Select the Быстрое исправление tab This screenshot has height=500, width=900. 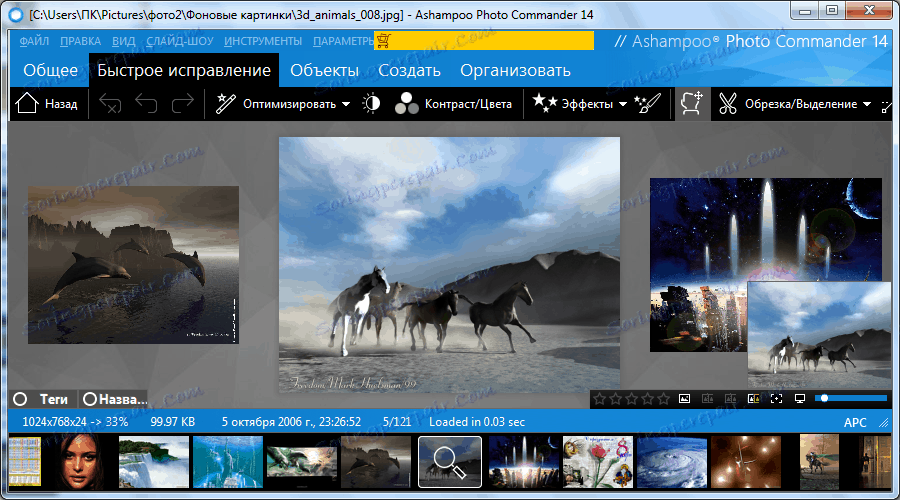pyautogui.click(x=184, y=70)
